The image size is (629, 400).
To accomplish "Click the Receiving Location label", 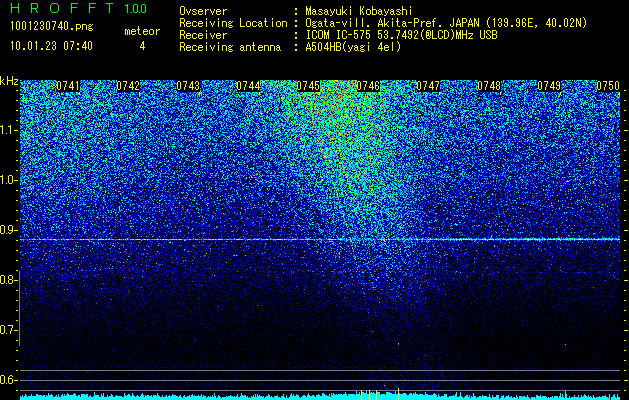I will 233,23.
